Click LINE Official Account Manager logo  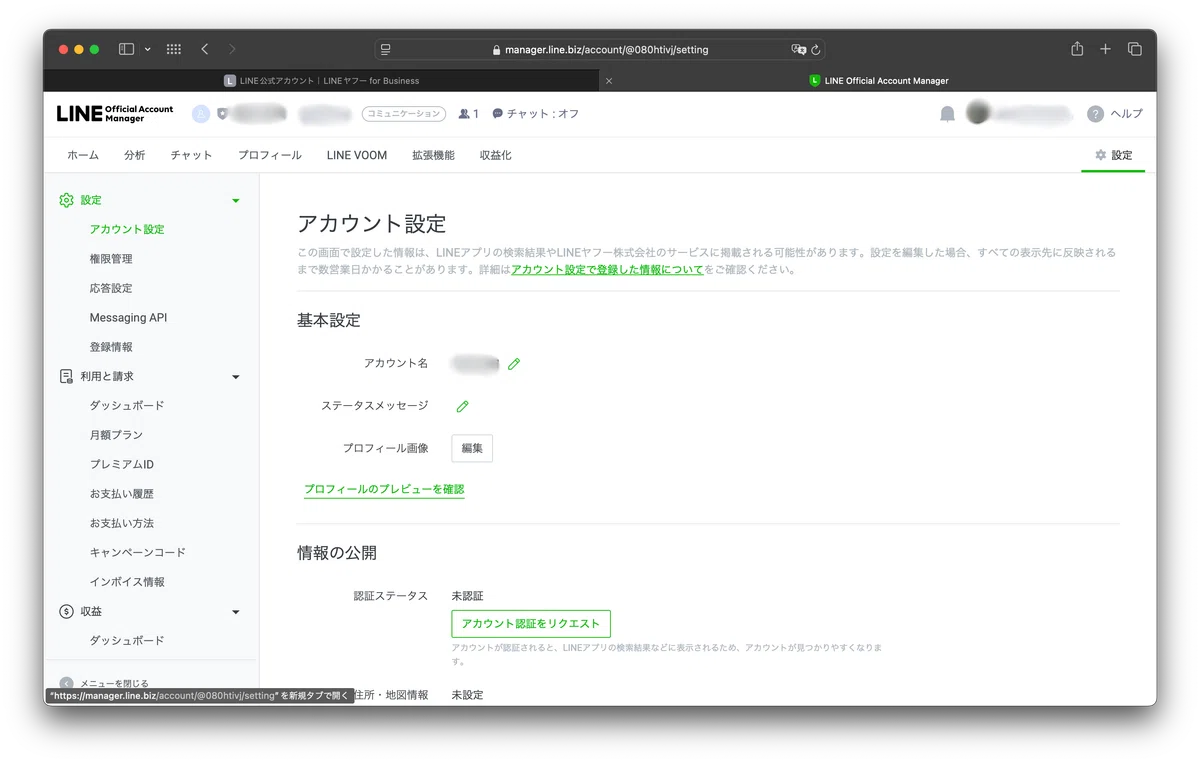115,114
